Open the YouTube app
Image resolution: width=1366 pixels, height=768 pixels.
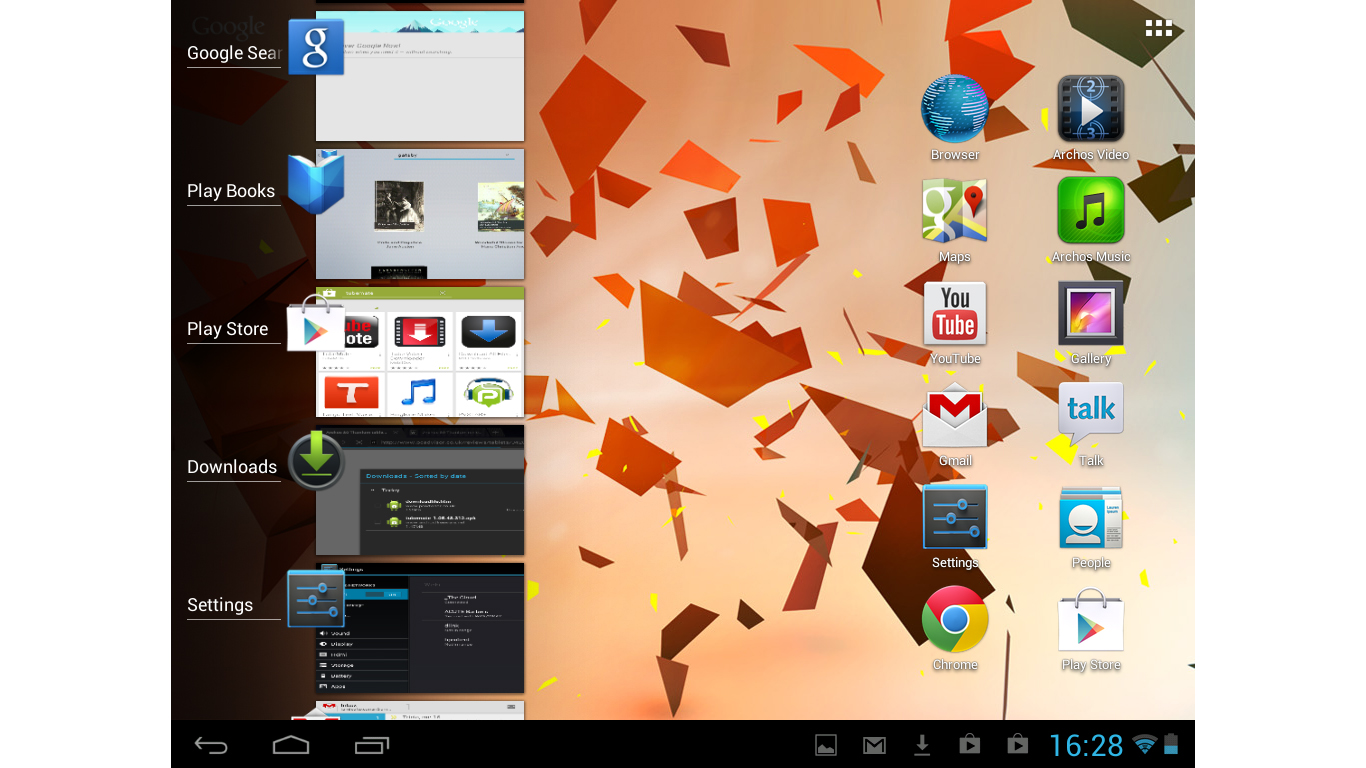(955, 322)
